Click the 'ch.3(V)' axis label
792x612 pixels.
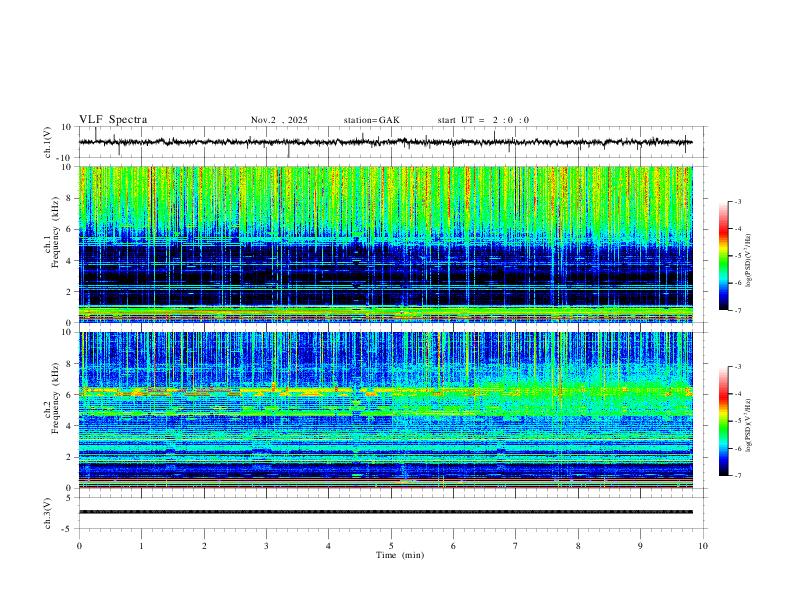click(47, 513)
